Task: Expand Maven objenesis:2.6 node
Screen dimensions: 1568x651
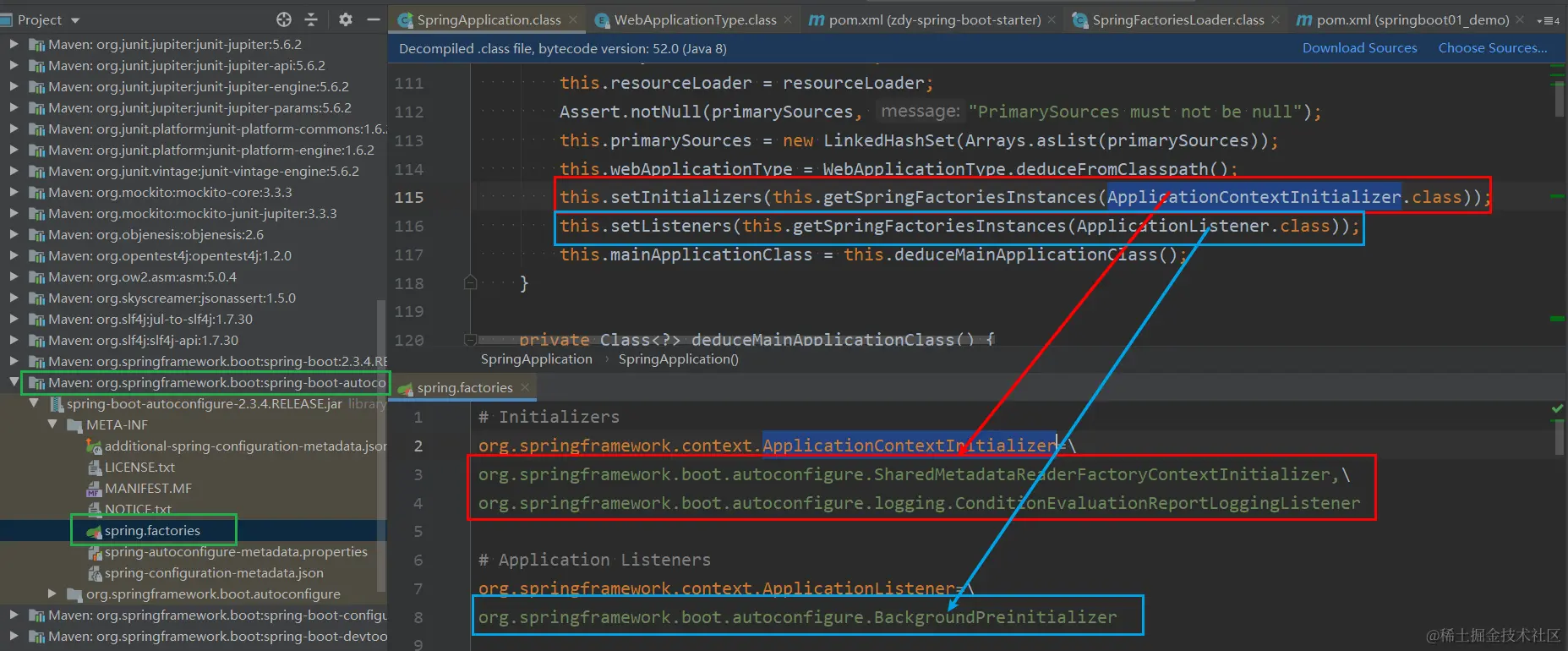Action: pos(14,234)
